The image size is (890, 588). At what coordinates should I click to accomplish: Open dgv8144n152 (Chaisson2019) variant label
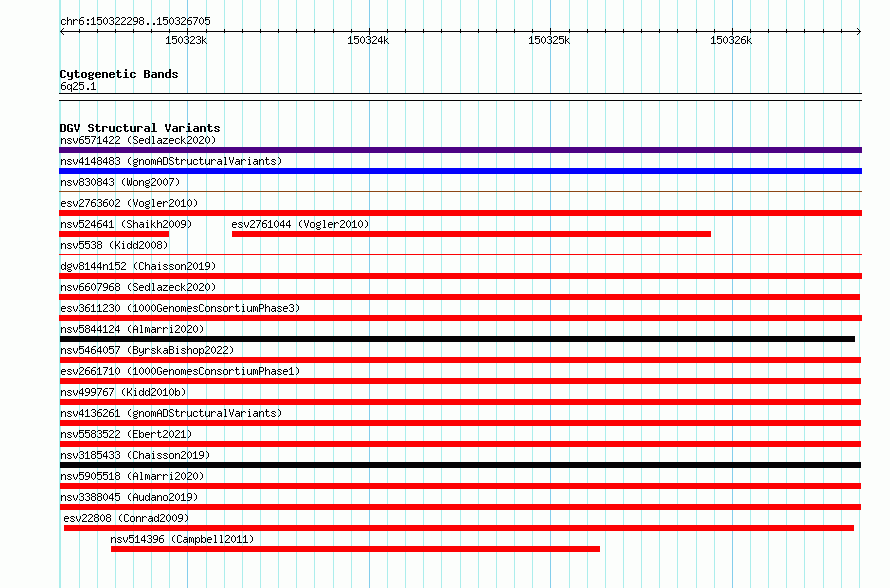pyautogui.click(x=138, y=266)
